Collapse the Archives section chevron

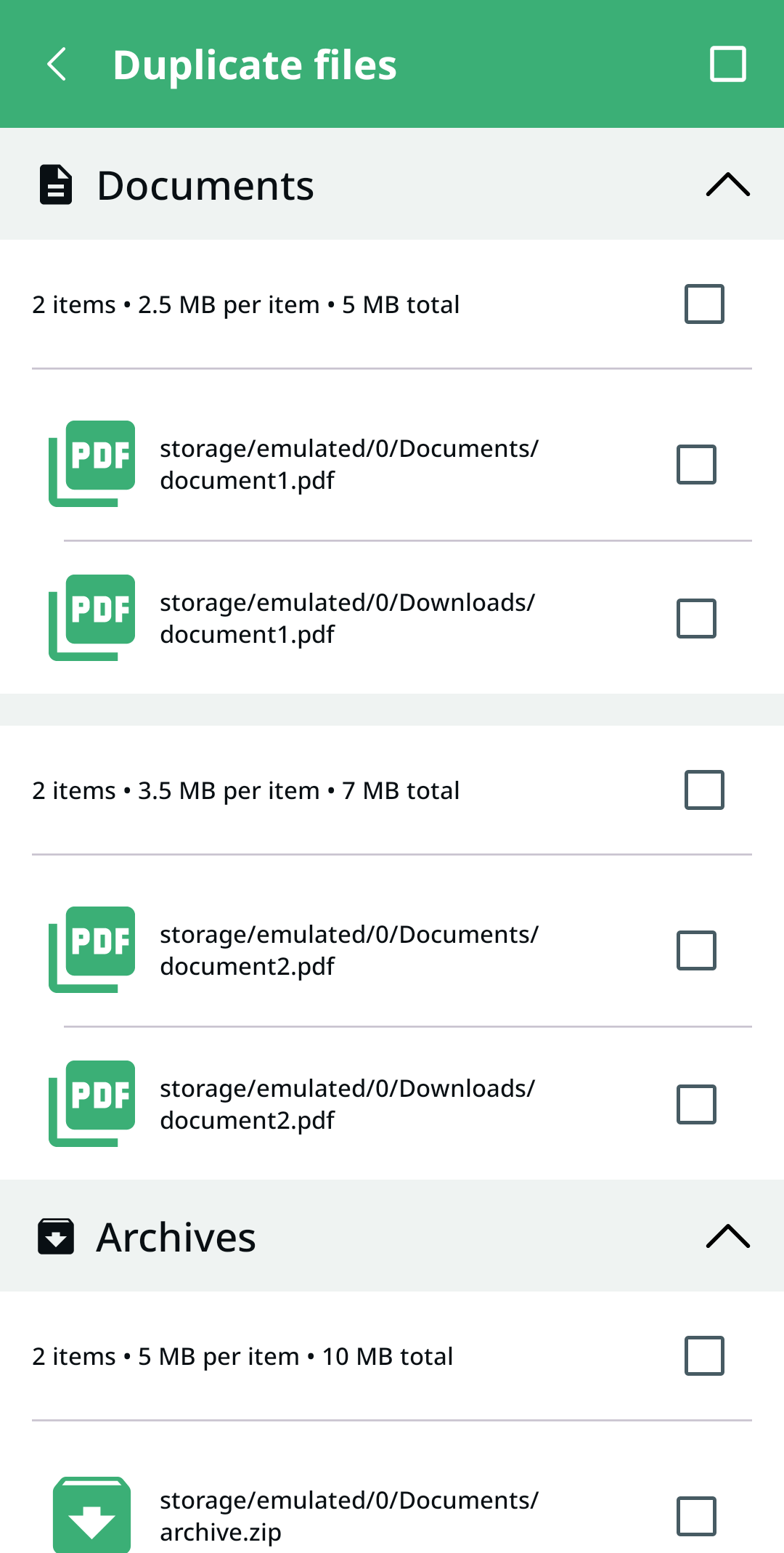coord(727,1236)
